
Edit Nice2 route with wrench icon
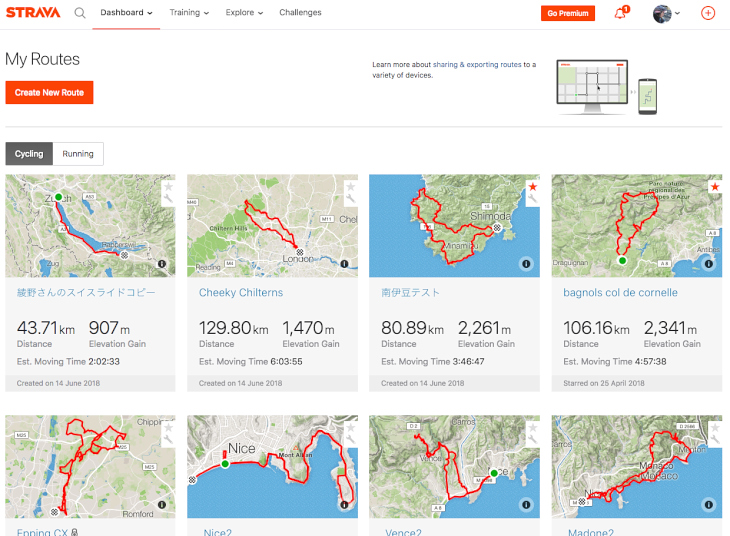(351, 439)
